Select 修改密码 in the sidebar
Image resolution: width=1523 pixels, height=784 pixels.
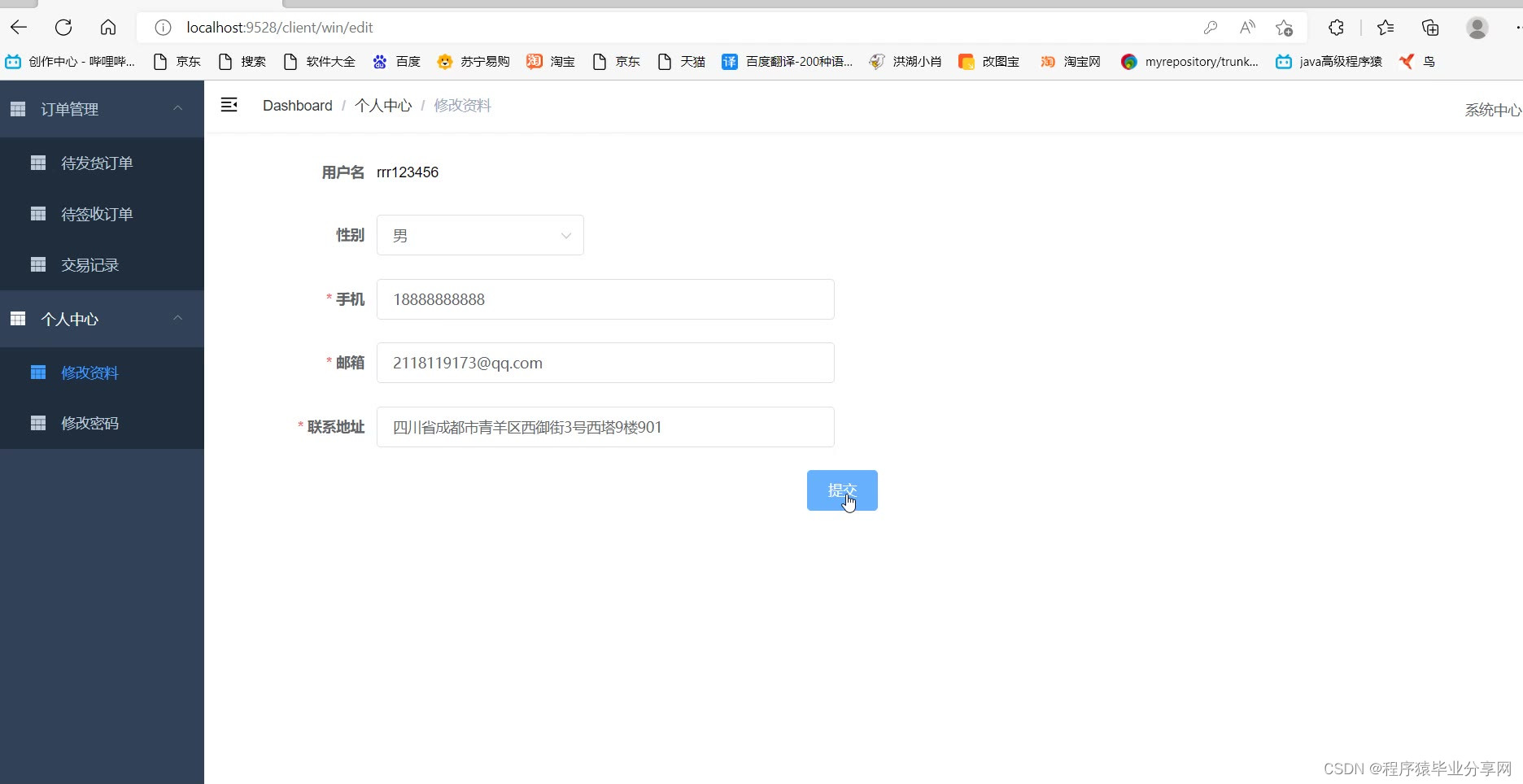(x=102, y=423)
